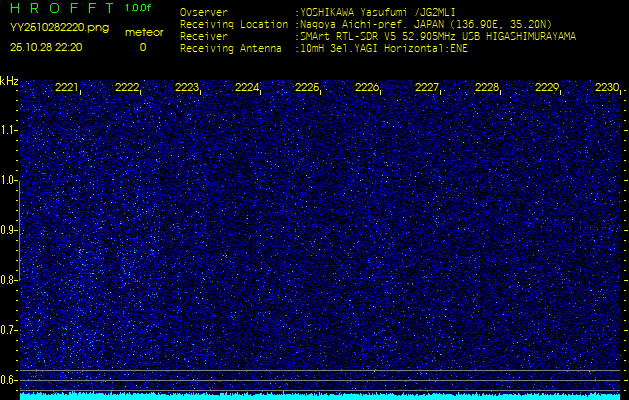
Task: Click the 2221 time marker
Action: [67, 88]
